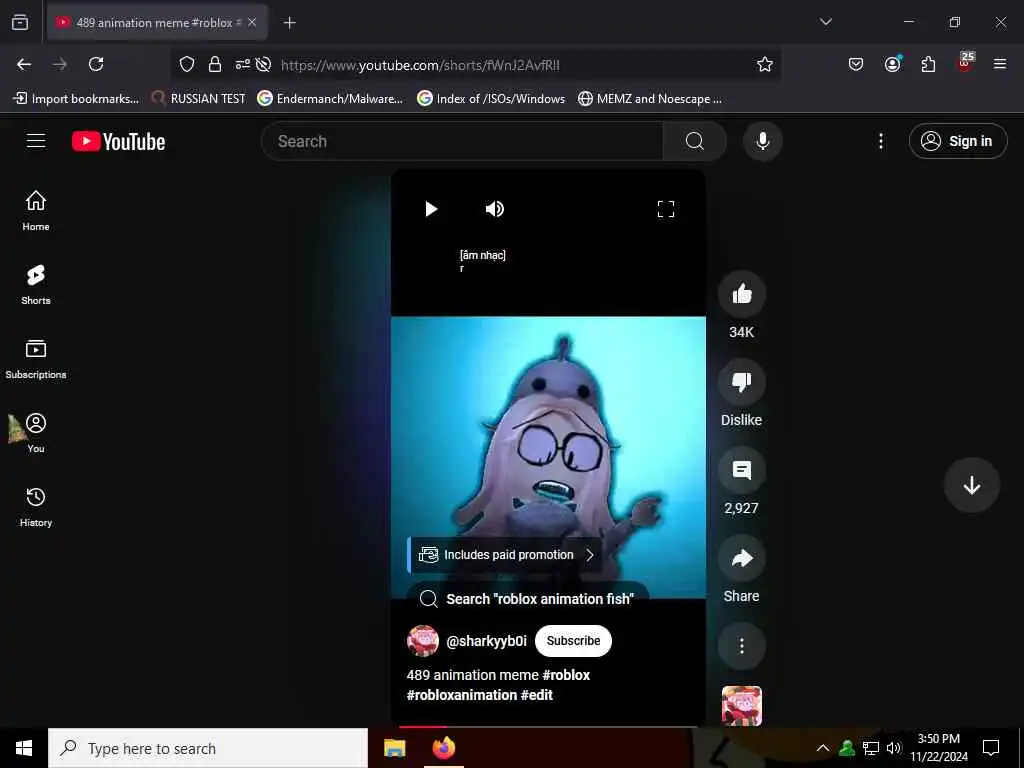Image resolution: width=1024 pixels, height=768 pixels.
Task: Select the 489 animation meme tab
Action: tap(157, 23)
